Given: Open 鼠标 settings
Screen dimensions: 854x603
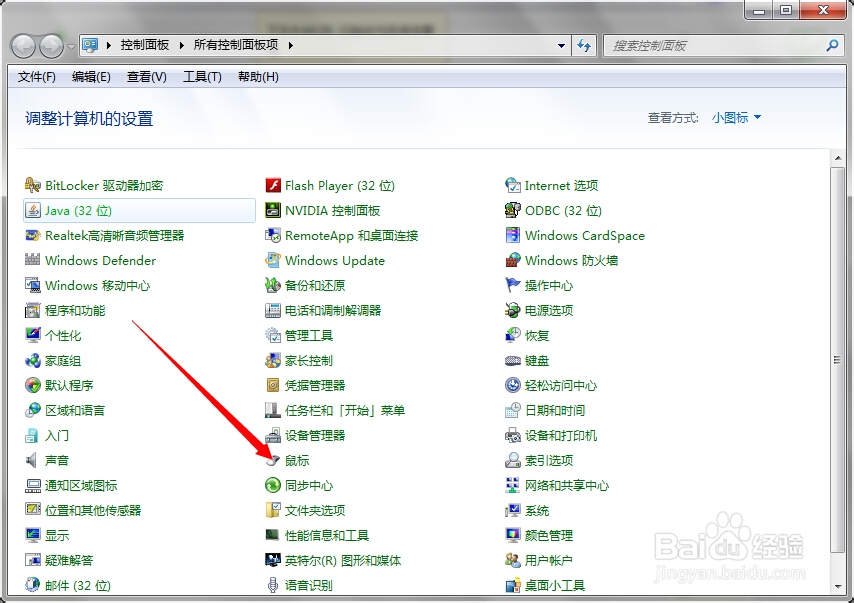Looking at the screenshot, I should coord(295,460).
